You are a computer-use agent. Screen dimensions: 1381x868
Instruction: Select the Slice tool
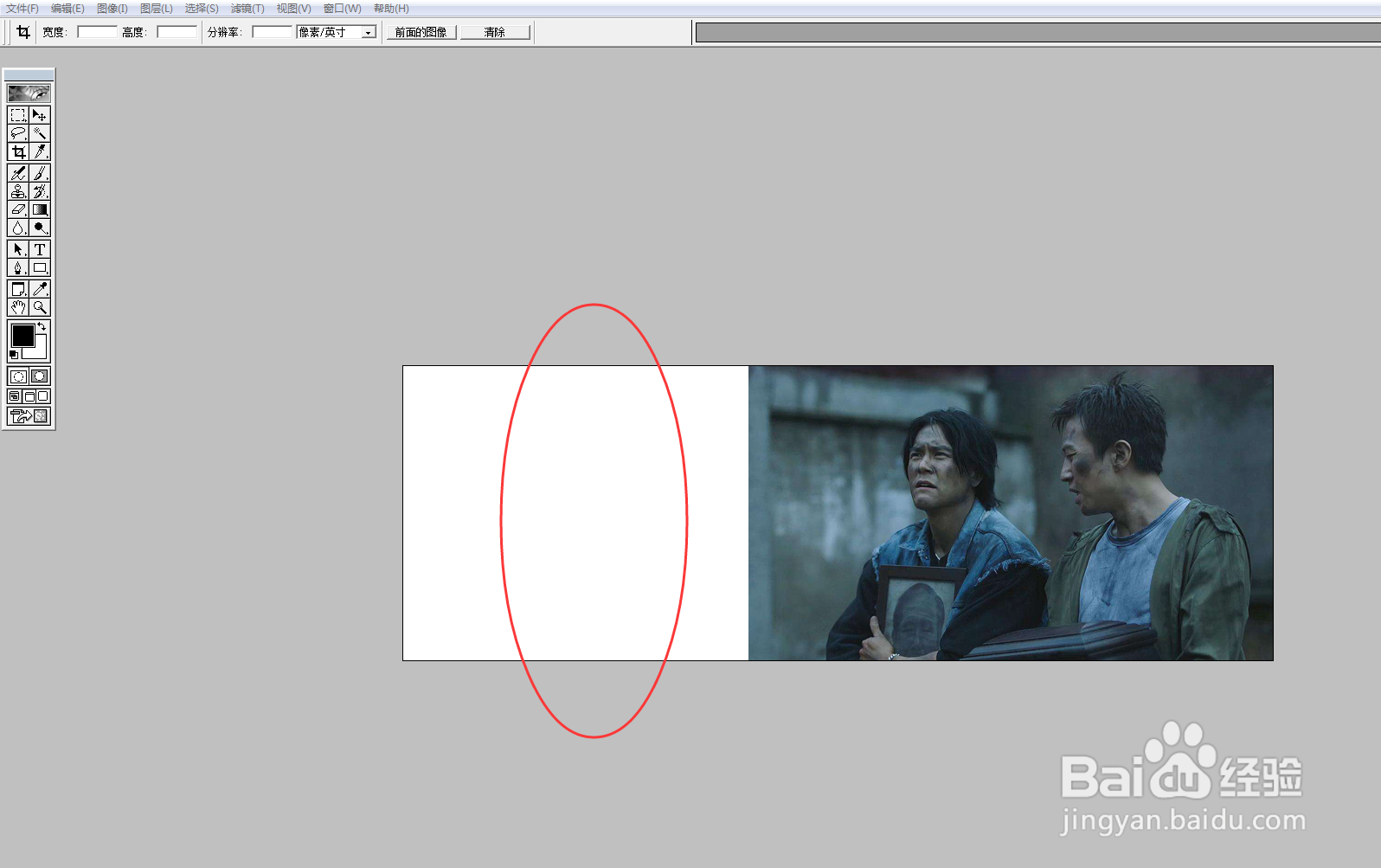(x=40, y=151)
